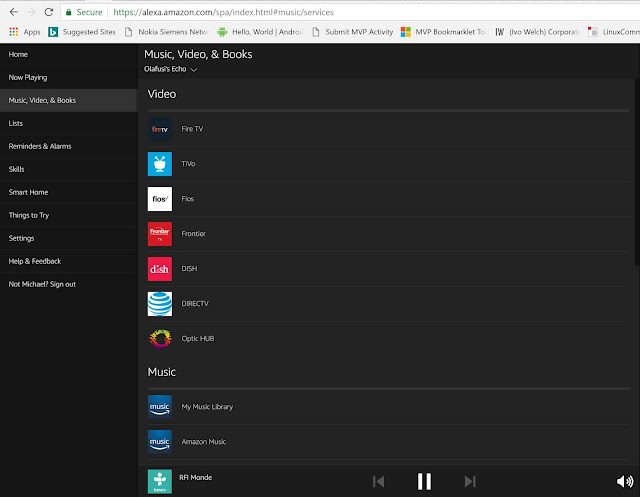Open the Bing Suggested Sites bookmark

pyautogui.click(x=82, y=32)
